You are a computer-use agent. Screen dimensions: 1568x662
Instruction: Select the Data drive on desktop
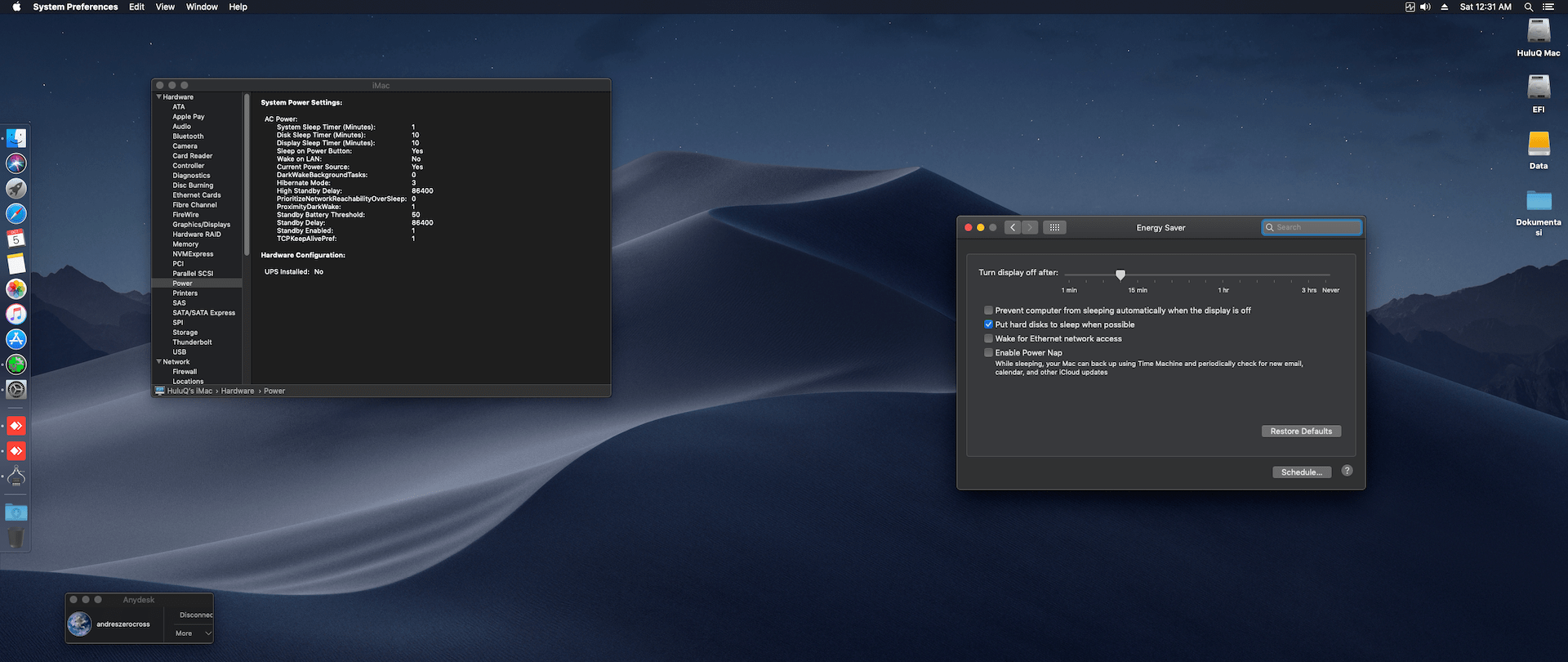coord(1539,150)
